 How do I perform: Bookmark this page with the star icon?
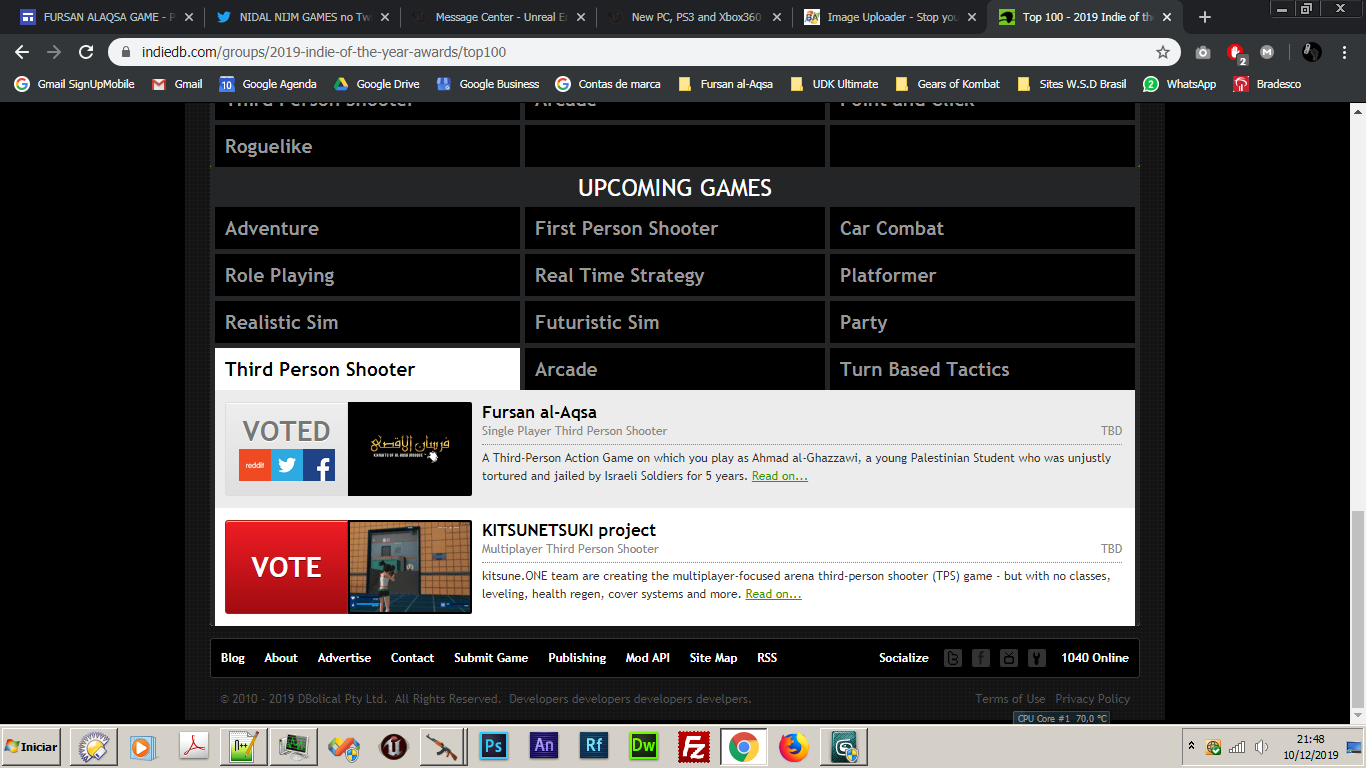(1162, 52)
